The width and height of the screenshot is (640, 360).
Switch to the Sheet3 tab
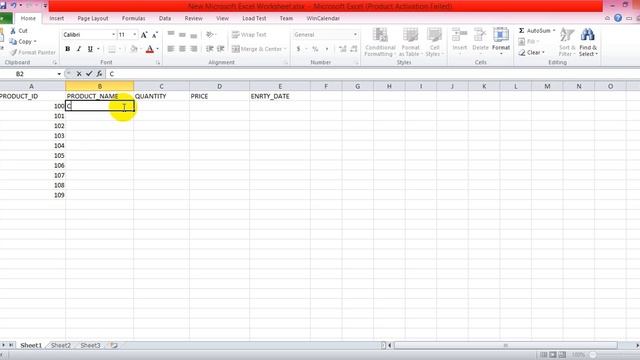(90, 346)
